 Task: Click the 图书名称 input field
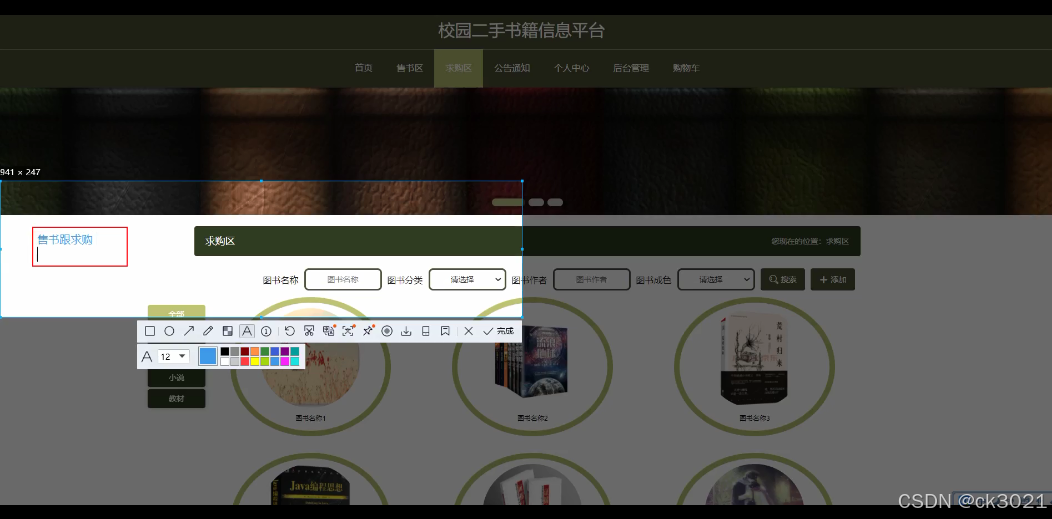click(x=343, y=280)
